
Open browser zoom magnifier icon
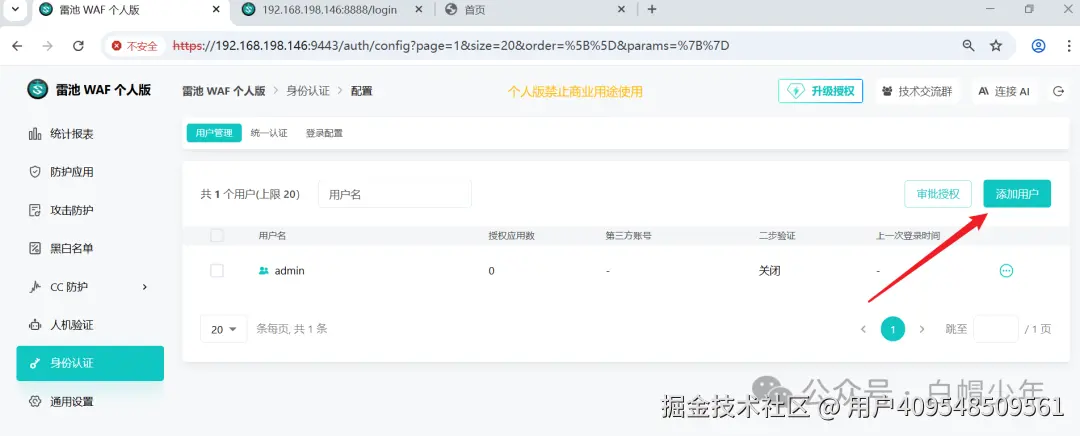click(968, 46)
